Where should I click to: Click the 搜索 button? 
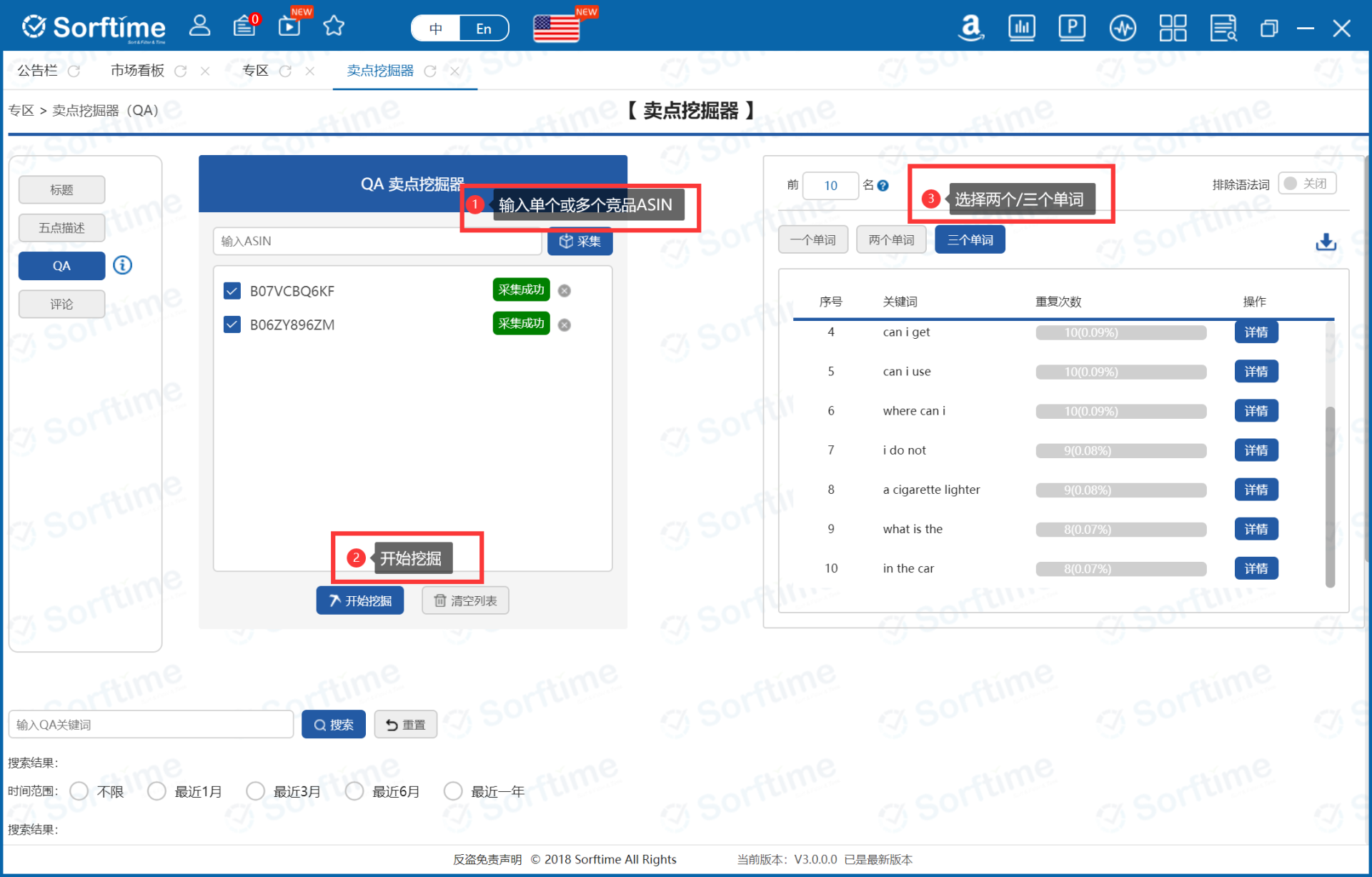coord(334,725)
